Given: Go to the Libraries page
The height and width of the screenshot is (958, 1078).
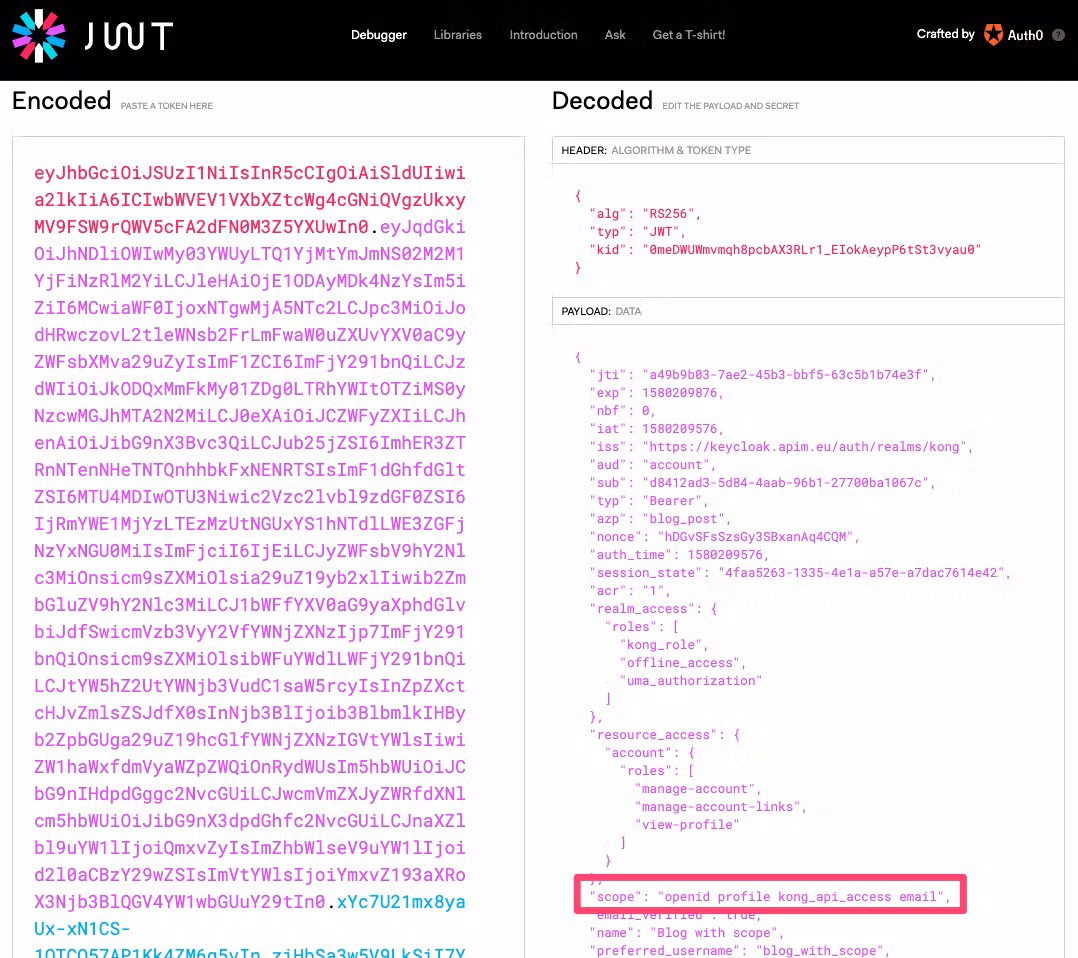Looking at the screenshot, I should [x=457, y=35].
